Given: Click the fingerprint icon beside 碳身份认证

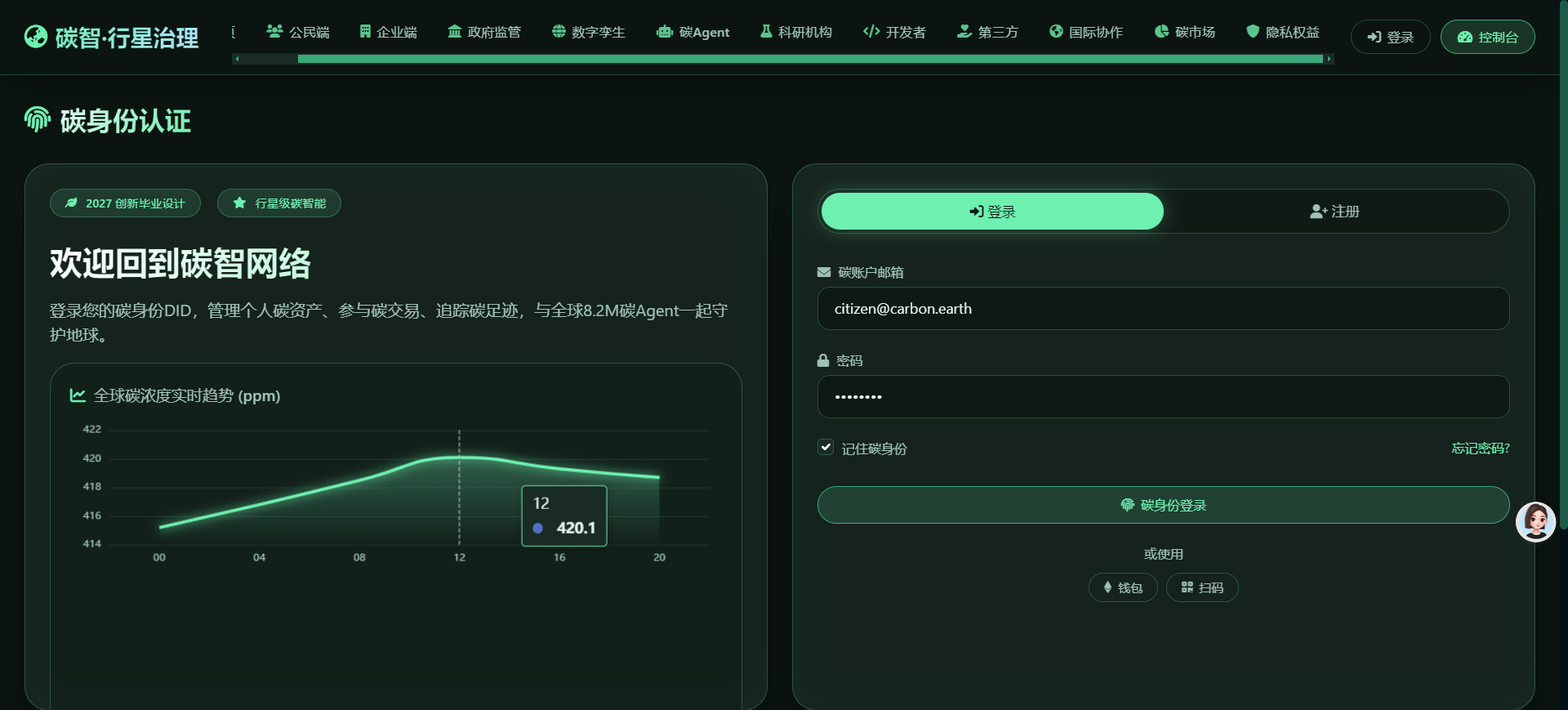Looking at the screenshot, I should [x=38, y=119].
